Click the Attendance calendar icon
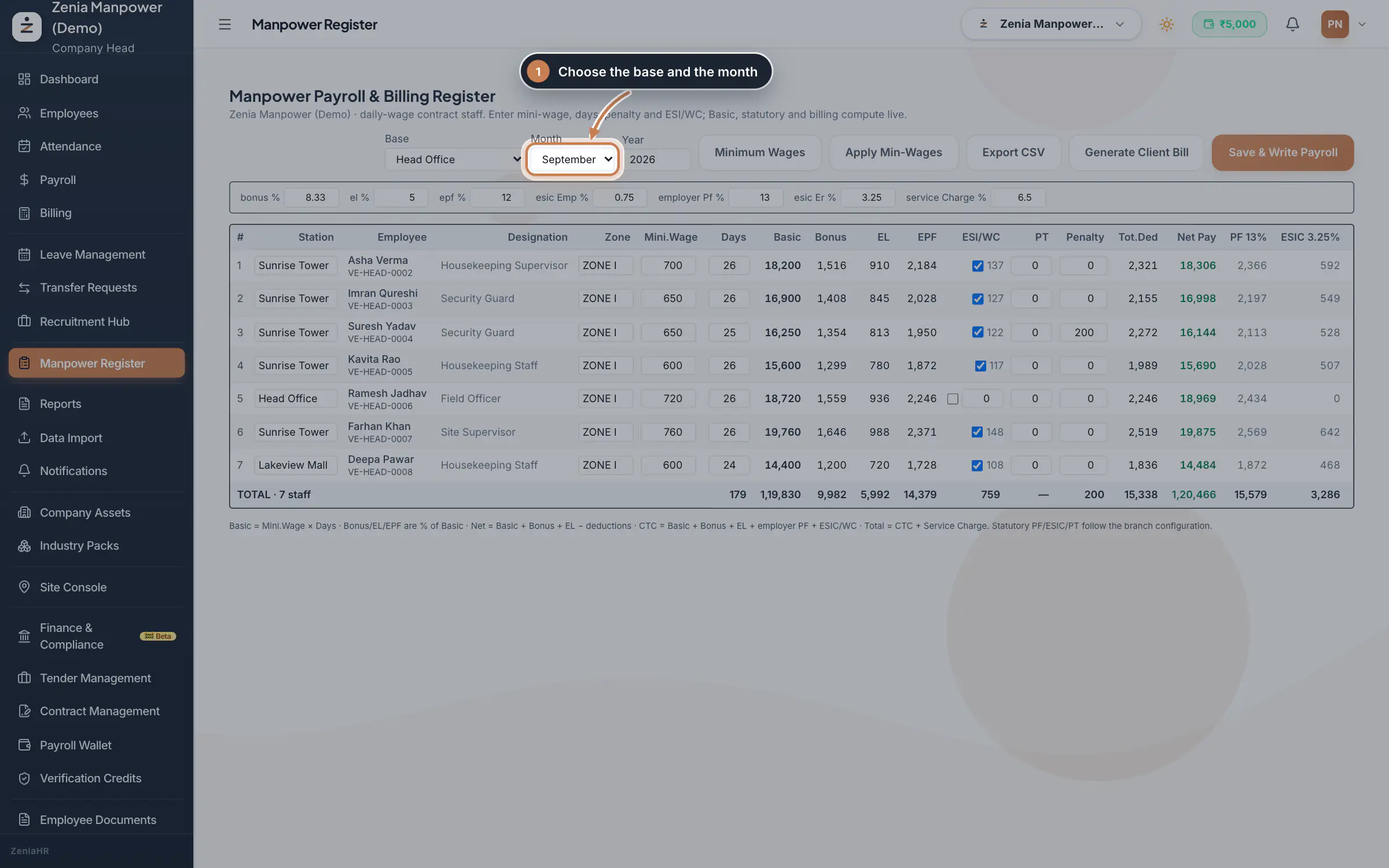1389x868 pixels. [x=24, y=146]
